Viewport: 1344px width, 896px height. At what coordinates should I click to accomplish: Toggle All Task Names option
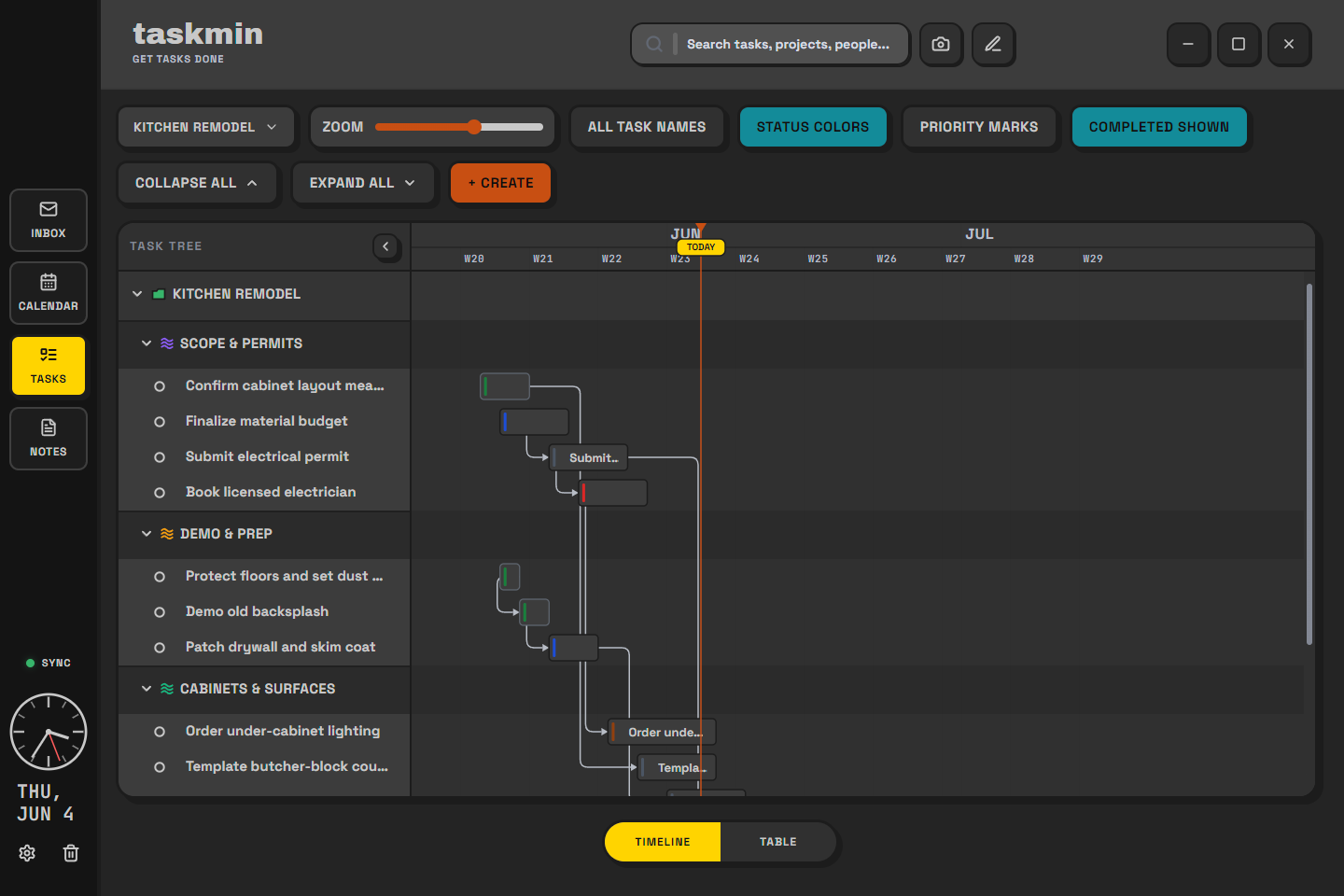(647, 127)
